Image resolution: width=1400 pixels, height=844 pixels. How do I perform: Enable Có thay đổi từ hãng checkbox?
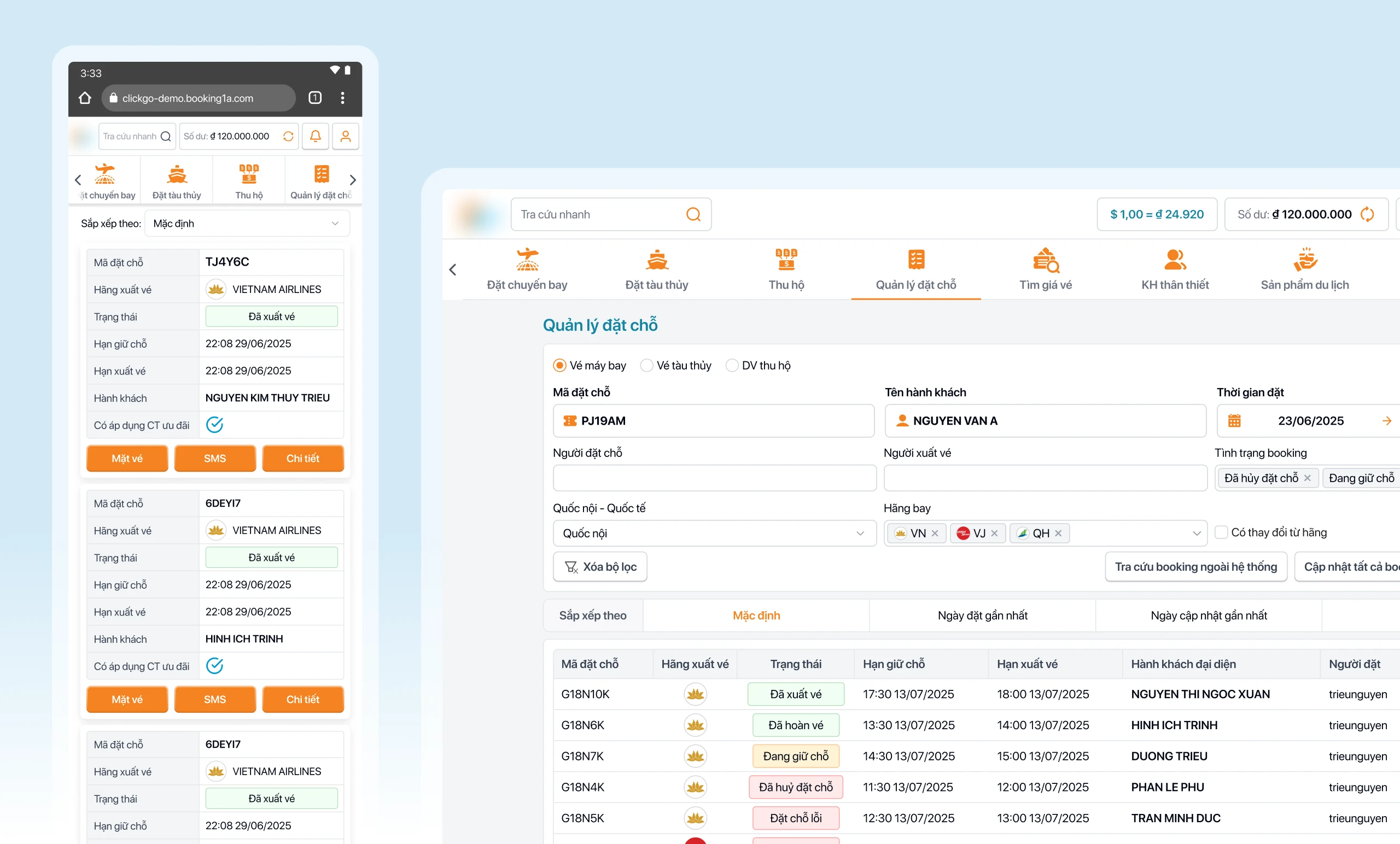1221,532
